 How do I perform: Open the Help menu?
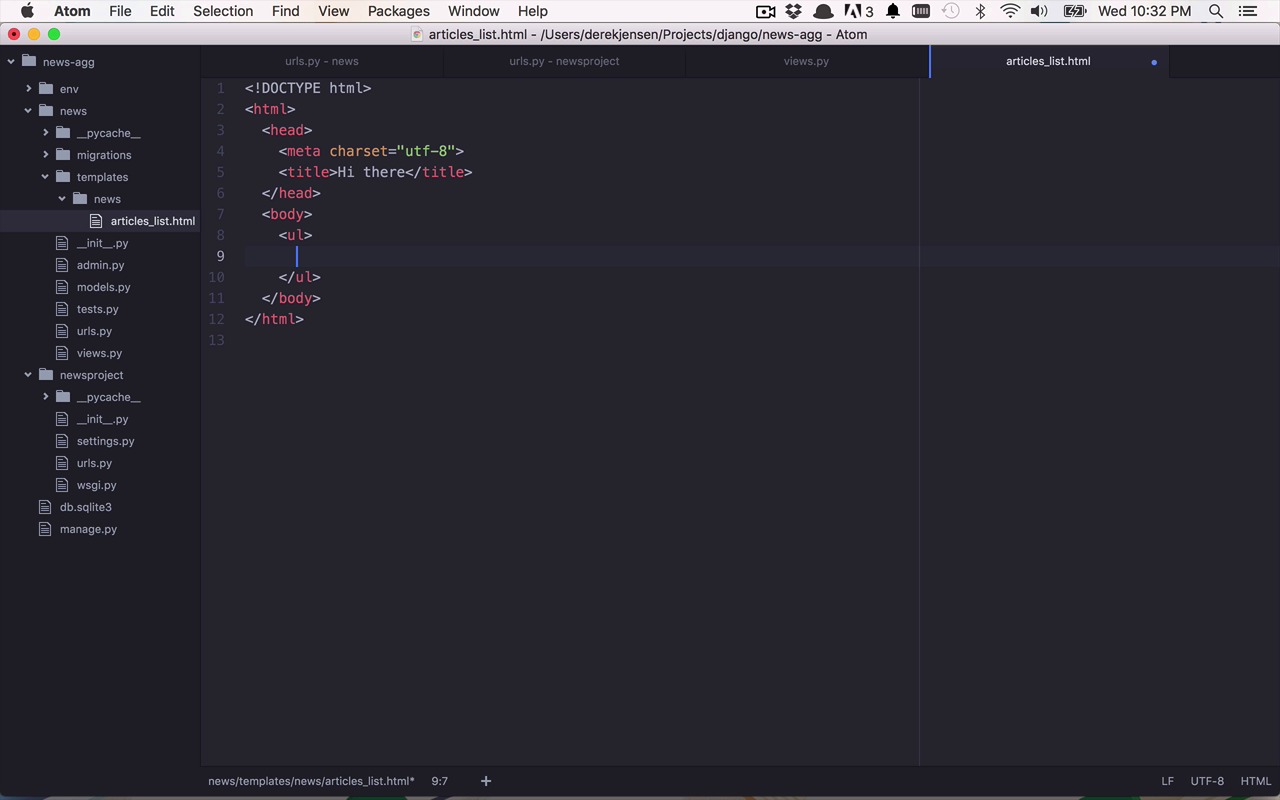[532, 11]
